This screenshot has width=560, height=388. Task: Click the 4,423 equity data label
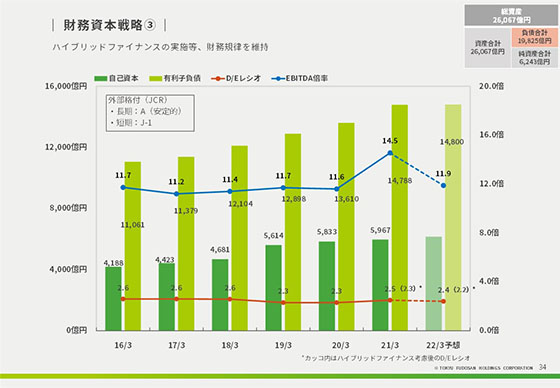coord(165,259)
